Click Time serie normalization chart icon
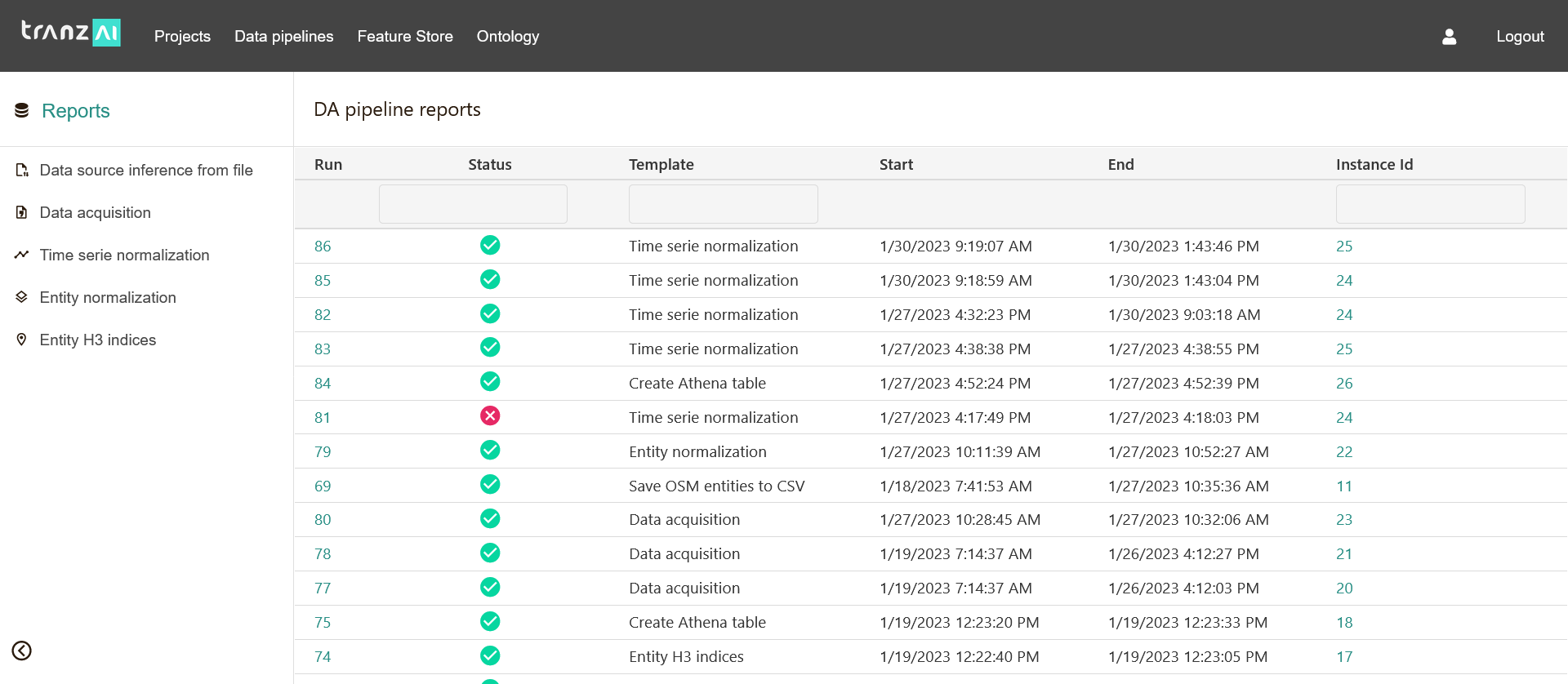Viewport: 1568px width, 684px height. point(22,255)
